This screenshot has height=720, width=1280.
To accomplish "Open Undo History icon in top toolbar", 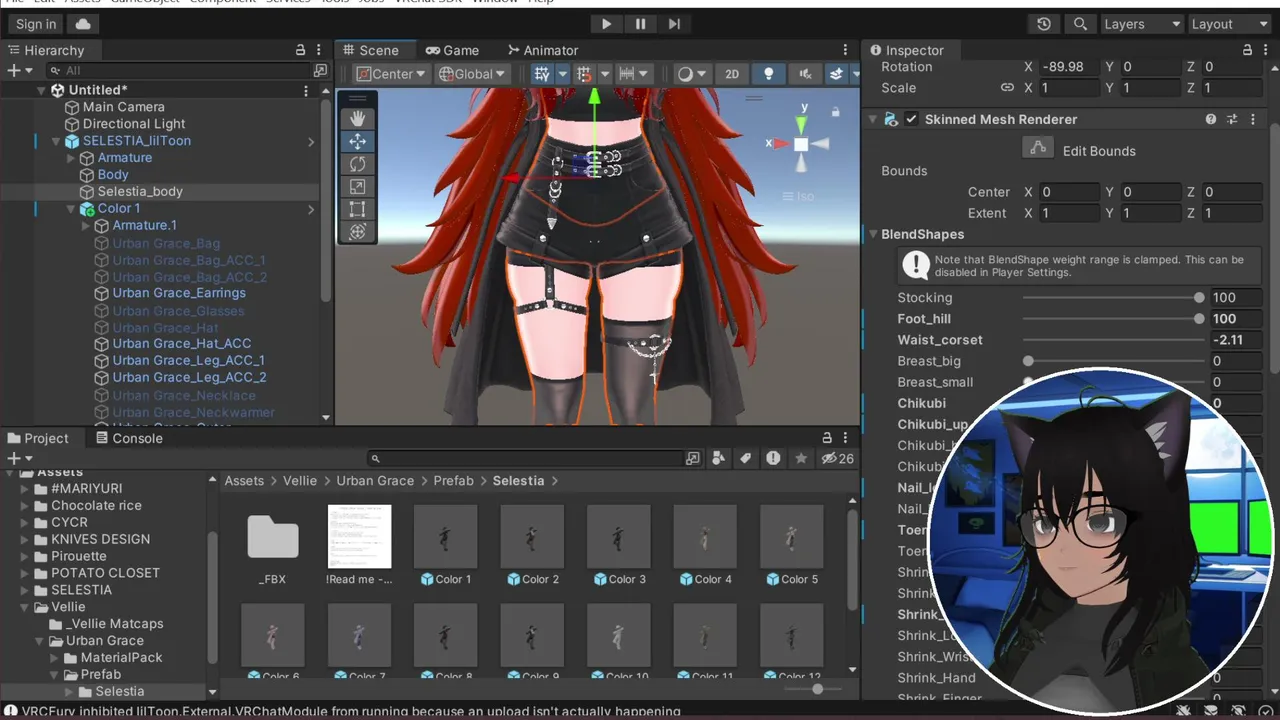I will click(1044, 24).
